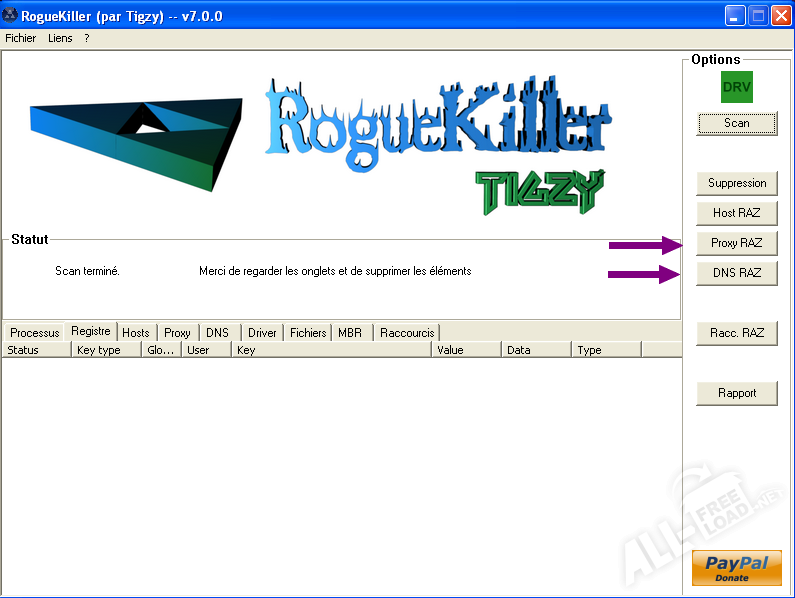Screen dimensions: 795x598
Task: Click the PayPal Donate button
Action: (736, 568)
